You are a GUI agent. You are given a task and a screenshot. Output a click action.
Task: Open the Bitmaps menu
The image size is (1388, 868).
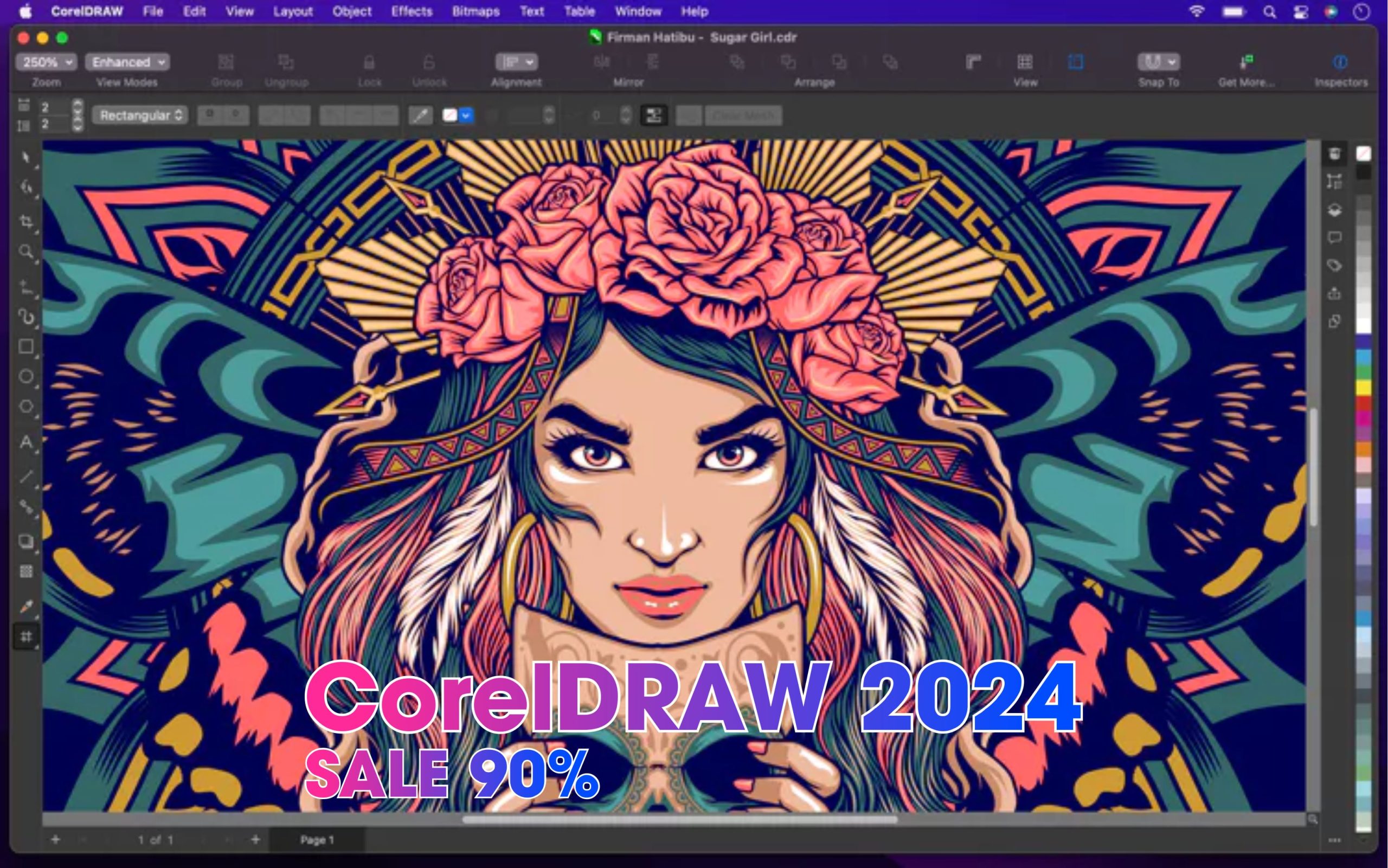[x=475, y=11]
